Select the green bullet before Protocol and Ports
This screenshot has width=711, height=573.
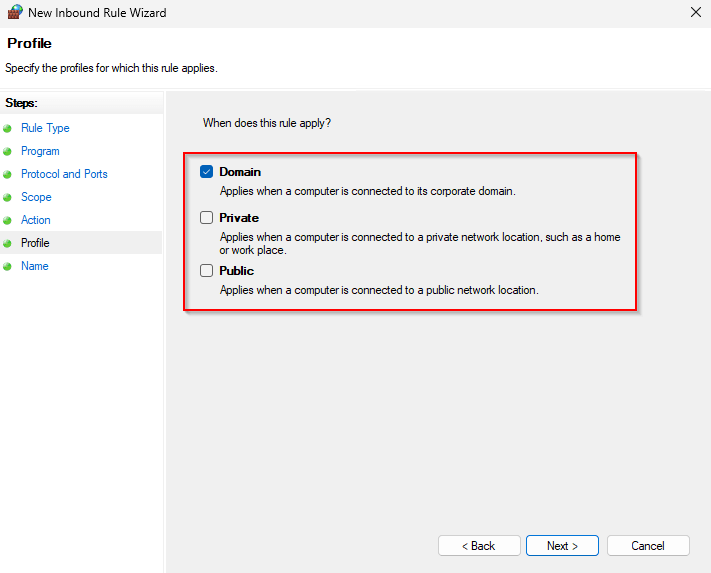(8, 175)
